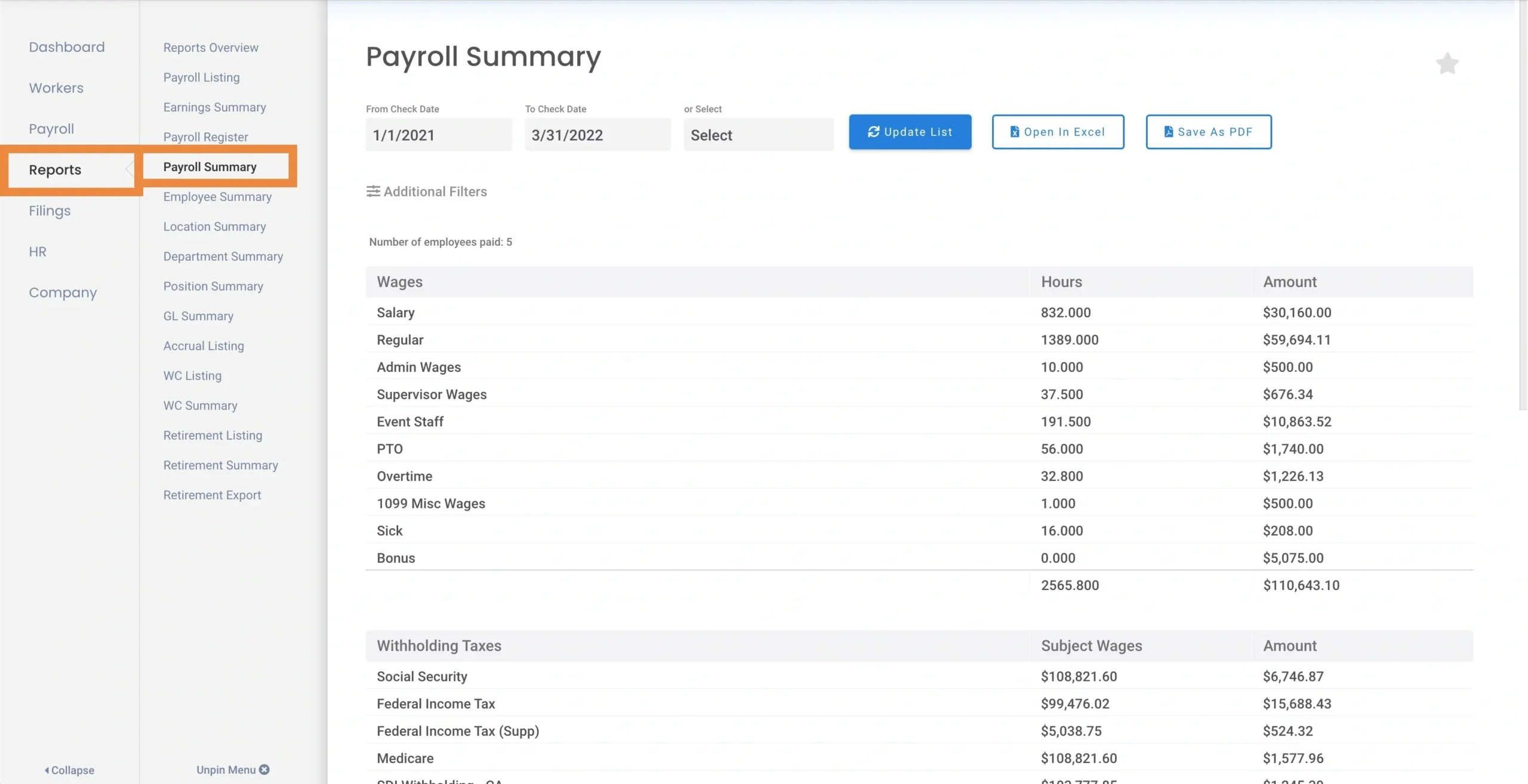Select the GL Summary report

pos(198,316)
